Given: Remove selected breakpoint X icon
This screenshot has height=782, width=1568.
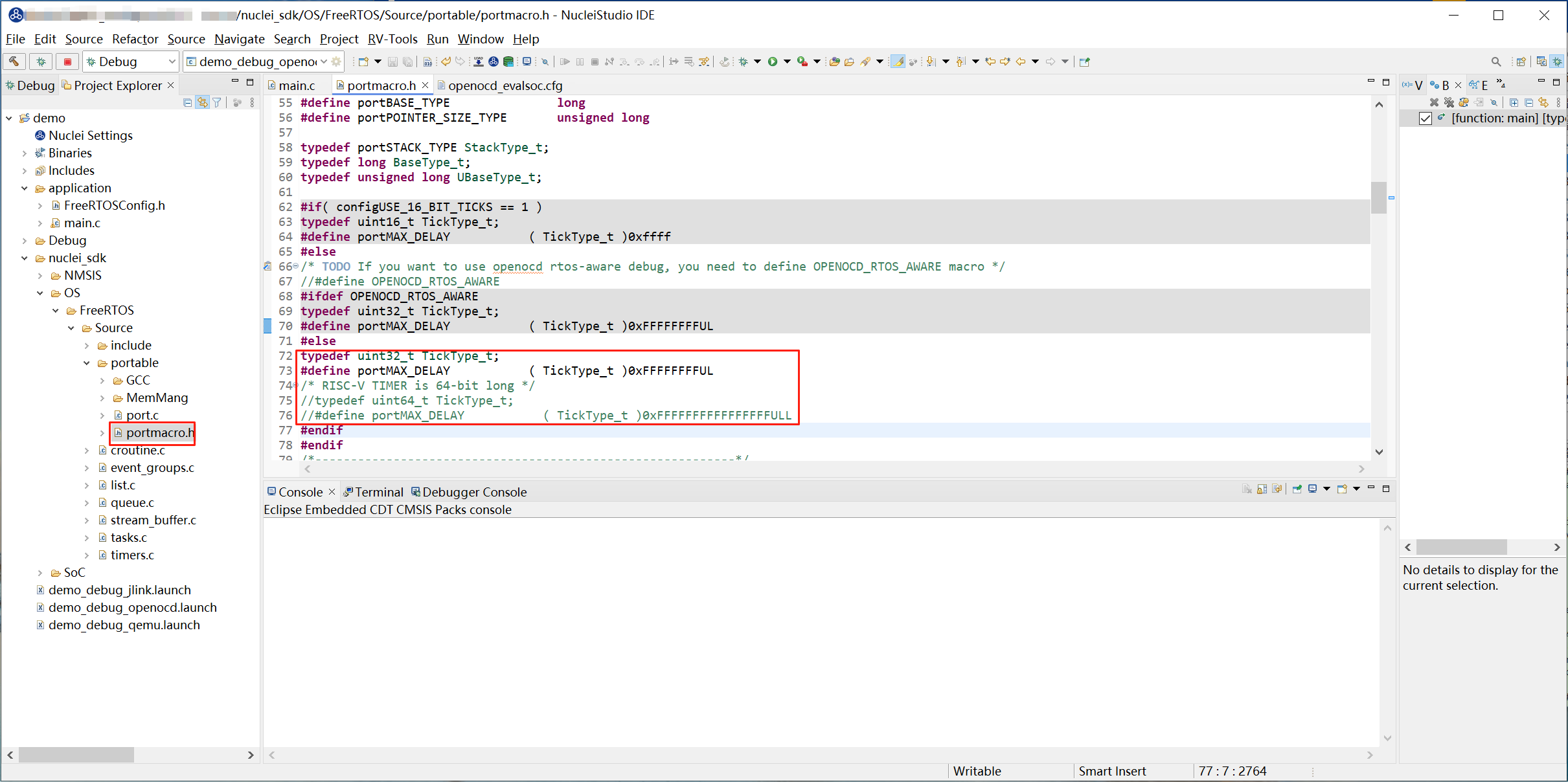Looking at the screenshot, I should click(1434, 102).
